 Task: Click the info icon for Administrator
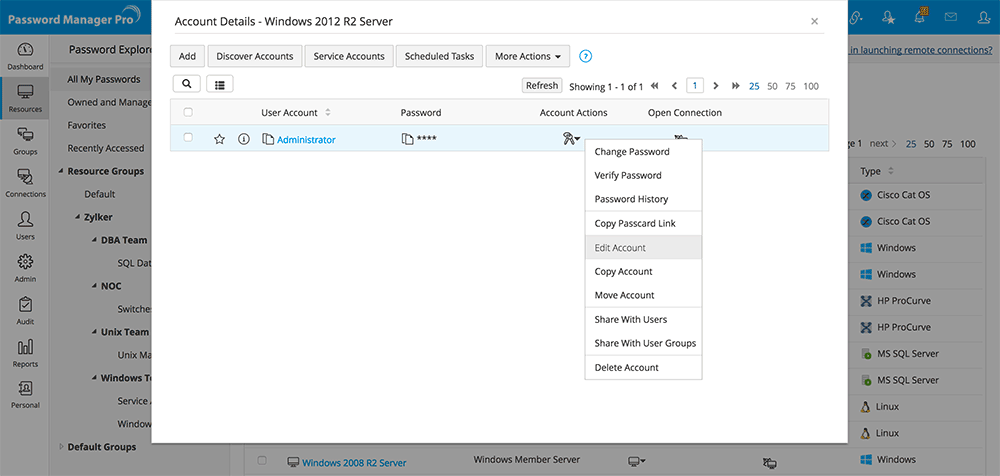[x=244, y=139]
